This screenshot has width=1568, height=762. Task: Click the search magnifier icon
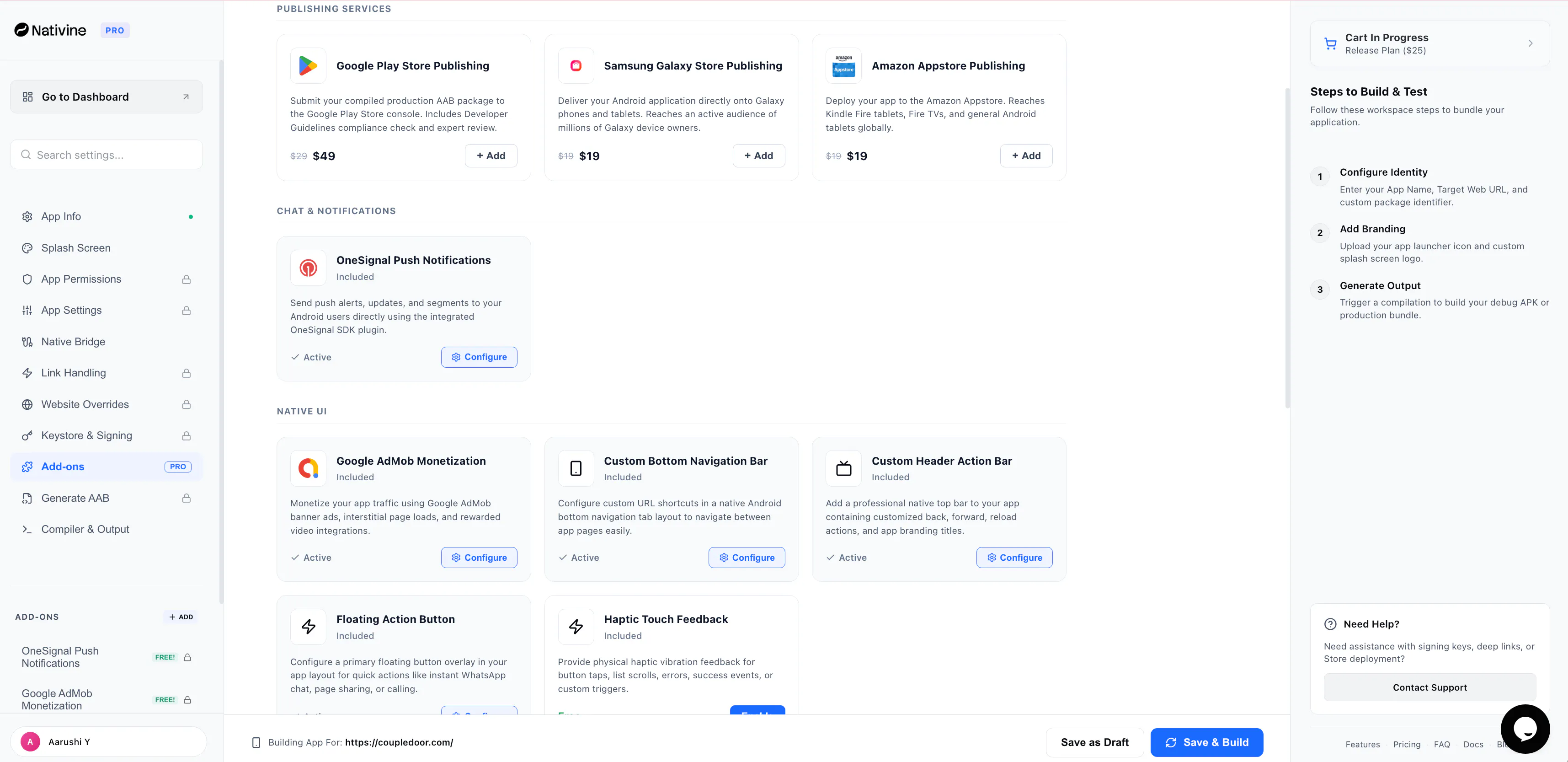click(x=26, y=155)
